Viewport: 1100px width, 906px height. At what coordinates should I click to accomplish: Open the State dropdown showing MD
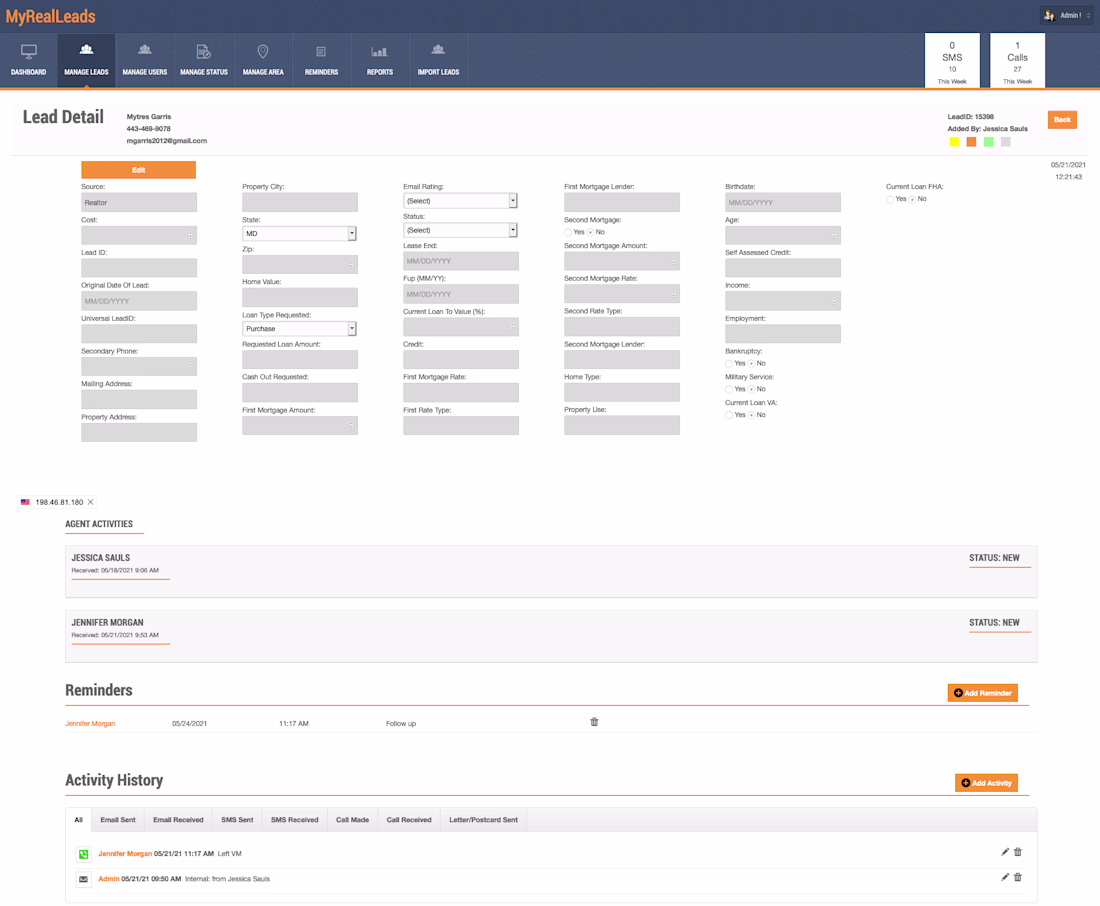300,234
